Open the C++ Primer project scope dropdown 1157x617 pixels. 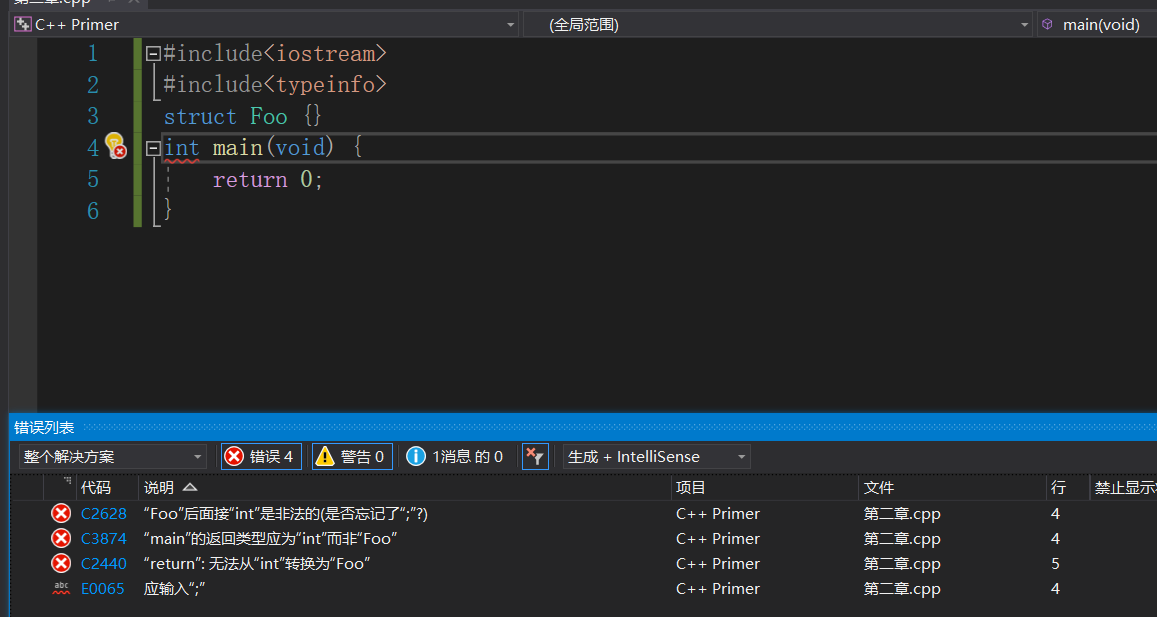266,24
